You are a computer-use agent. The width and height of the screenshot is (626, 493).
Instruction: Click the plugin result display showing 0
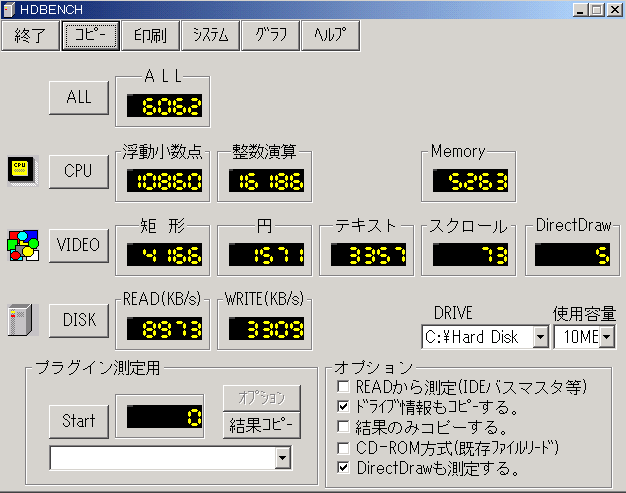tap(164, 417)
